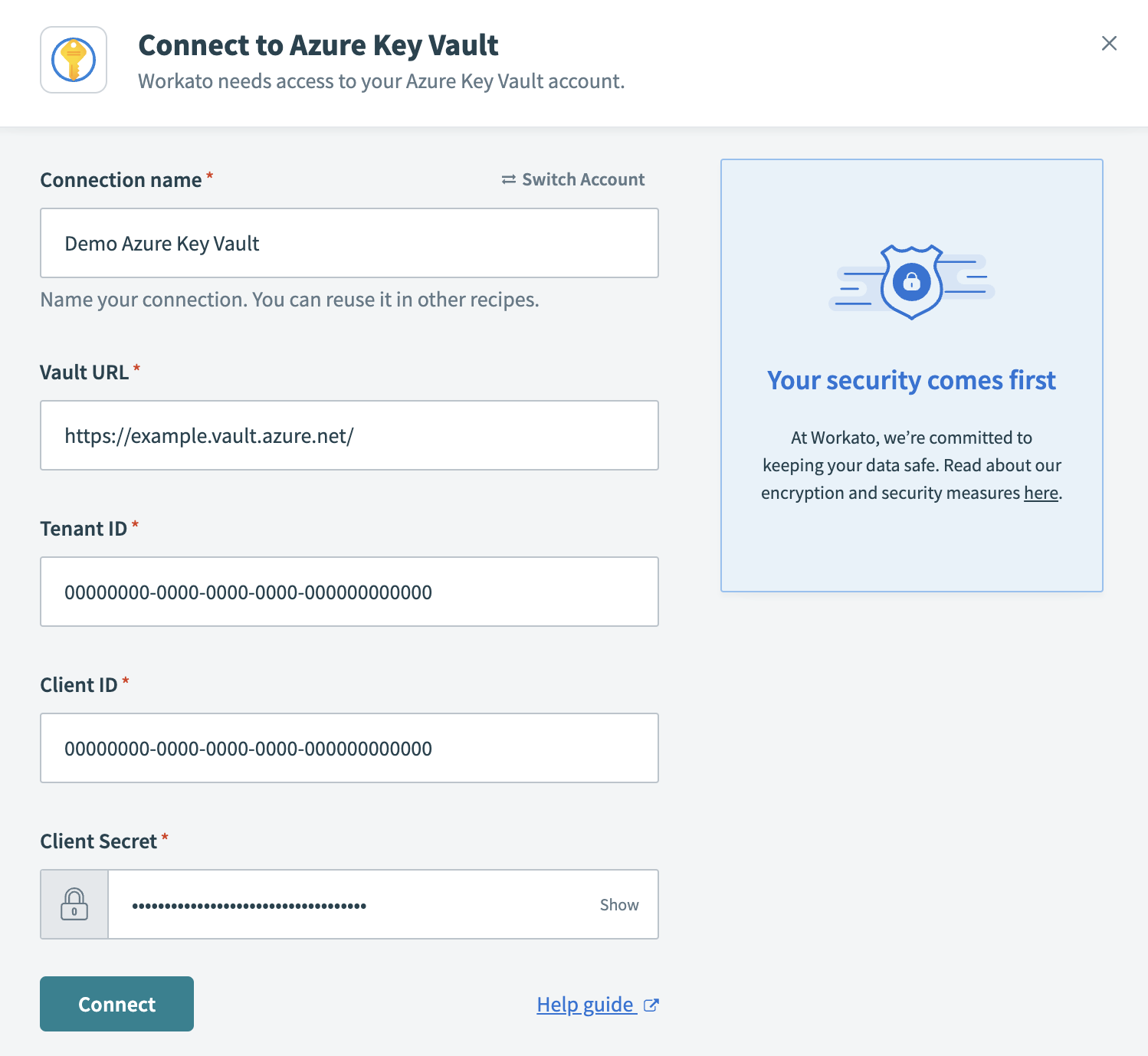Show the hidden Client Secret value
Image resolution: width=1148 pixels, height=1056 pixels.
point(618,904)
